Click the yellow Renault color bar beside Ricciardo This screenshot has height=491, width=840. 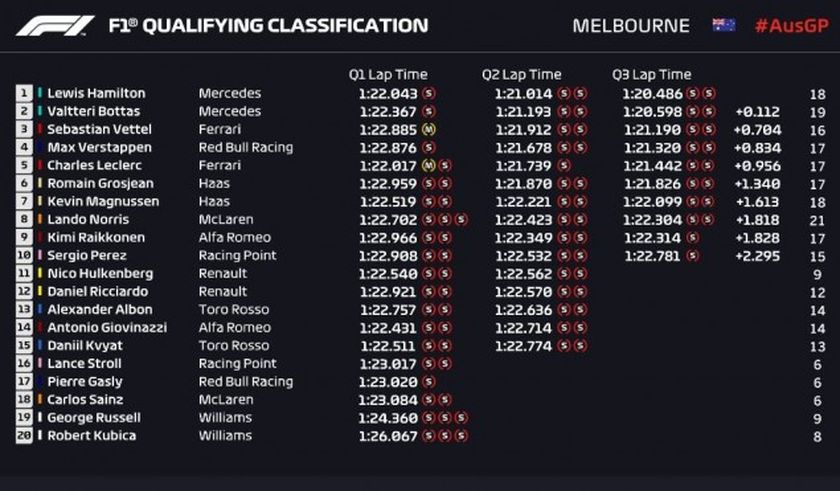[x=40, y=291]
